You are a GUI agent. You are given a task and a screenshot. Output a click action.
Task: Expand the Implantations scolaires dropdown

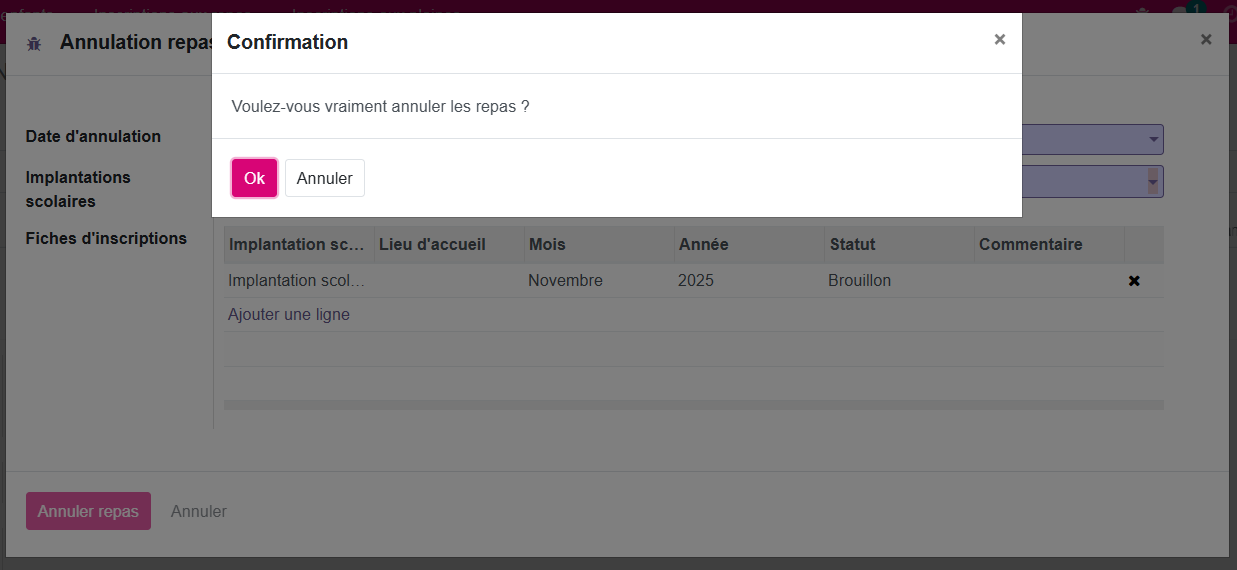(x=1153, y=181)
